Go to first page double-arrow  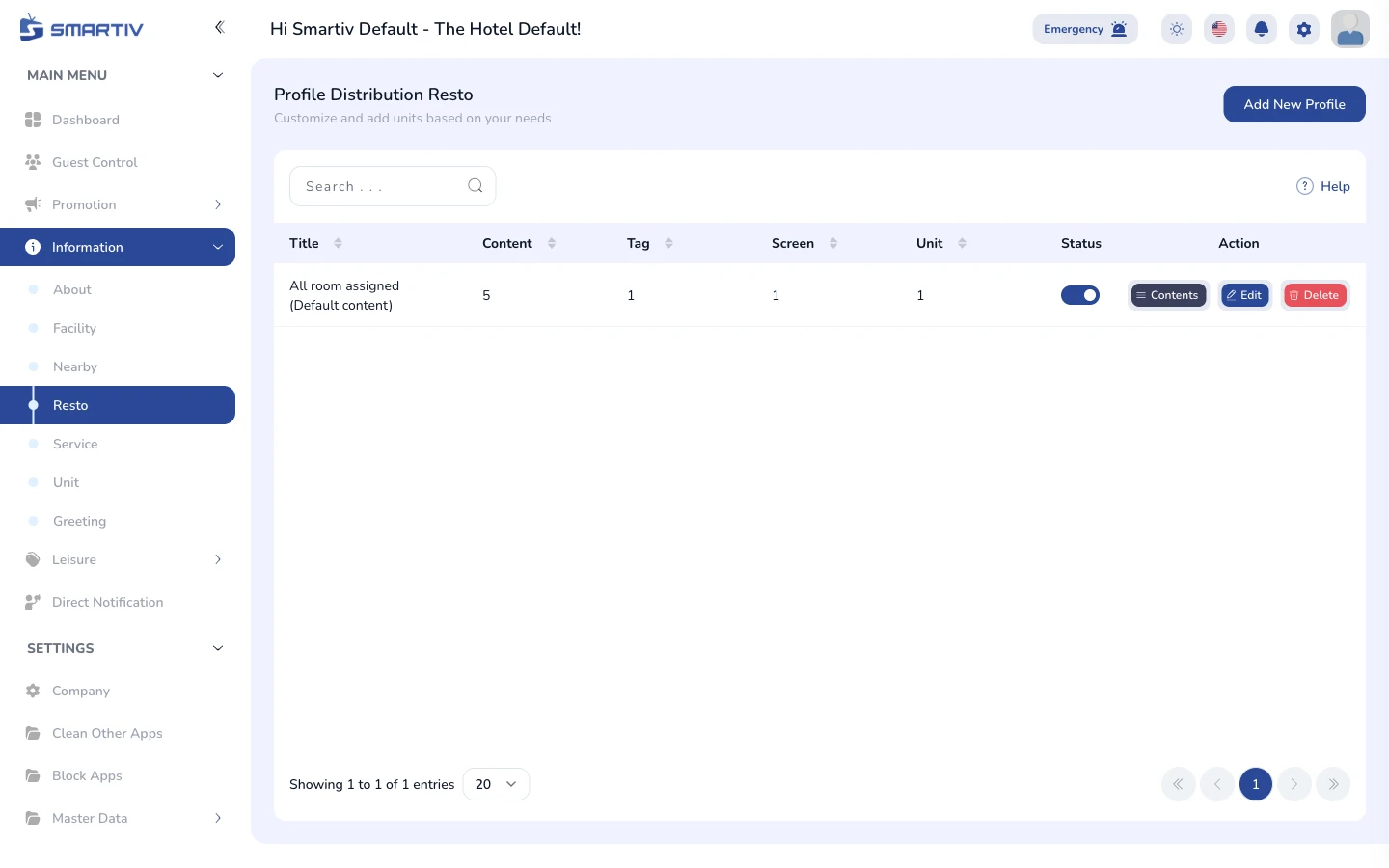tap(1179, 784)
